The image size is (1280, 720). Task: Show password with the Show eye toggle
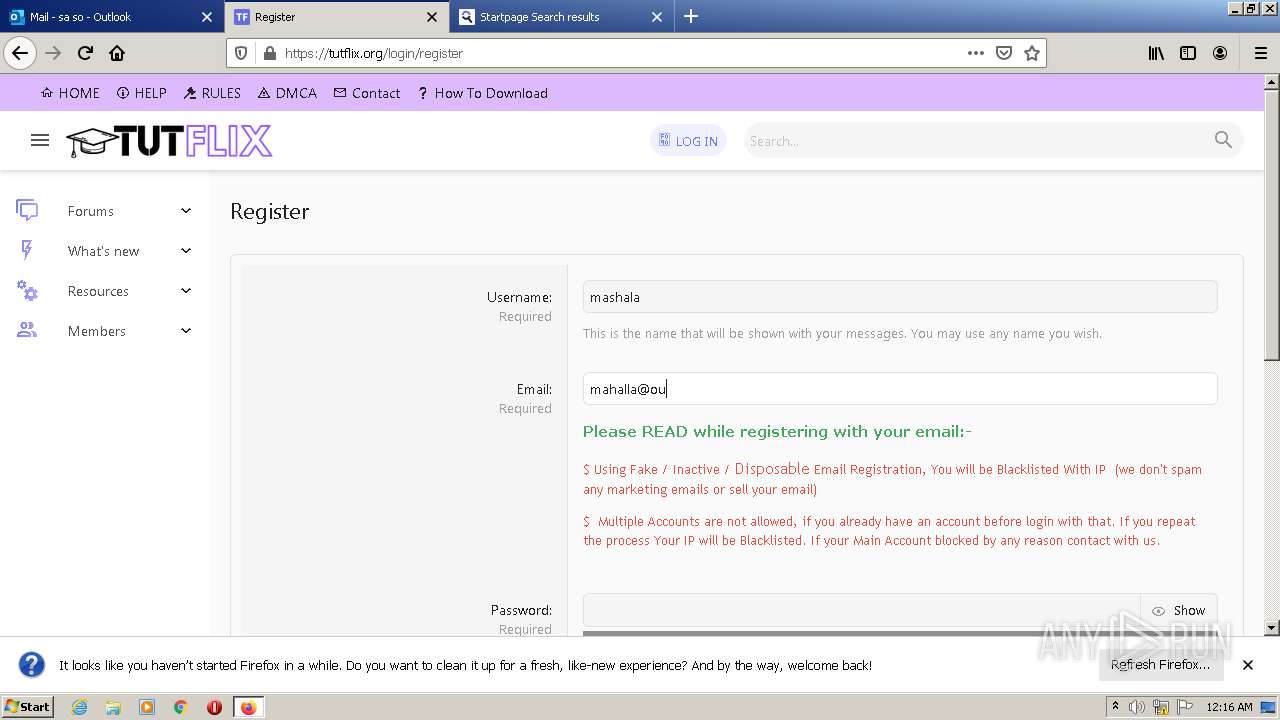[1178, 610]
